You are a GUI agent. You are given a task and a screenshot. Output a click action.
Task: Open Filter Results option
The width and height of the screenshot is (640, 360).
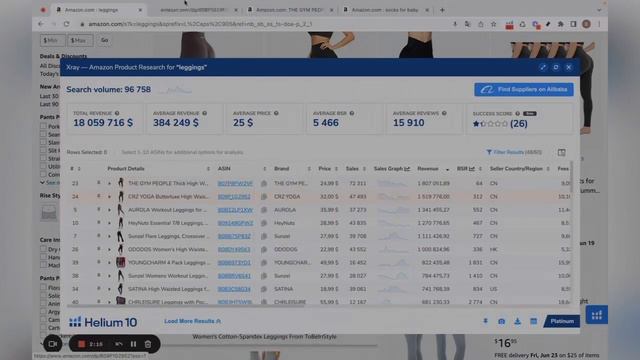[x=514, y=152]
